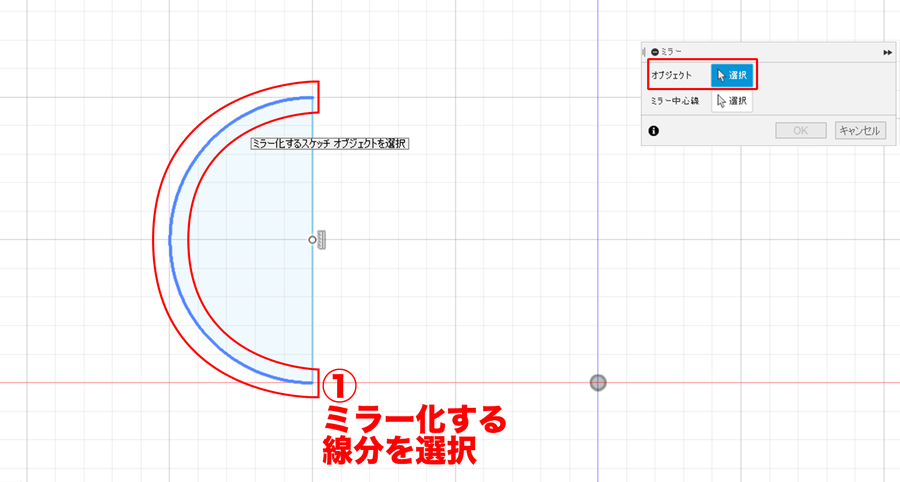Activate the オブジェクト 選択 button
Screen dimensions: 900x482
click(x=732, y=75)
